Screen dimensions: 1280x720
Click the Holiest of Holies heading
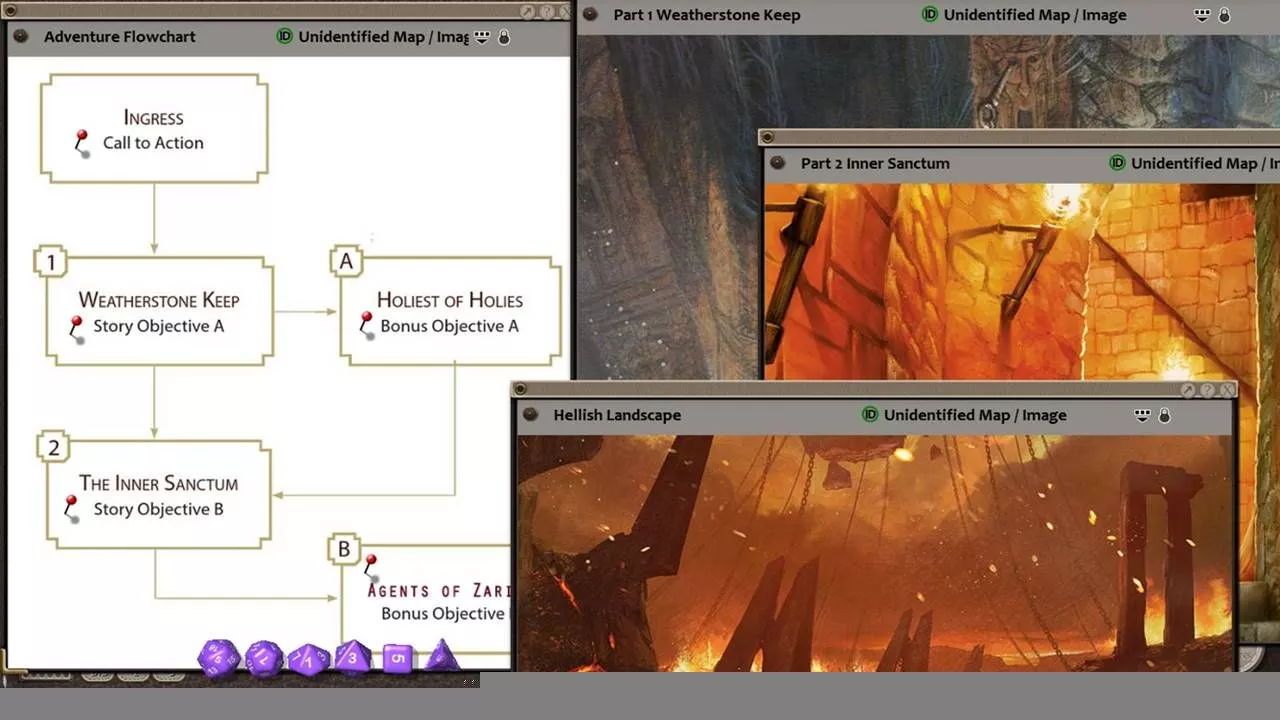[450, 300]
